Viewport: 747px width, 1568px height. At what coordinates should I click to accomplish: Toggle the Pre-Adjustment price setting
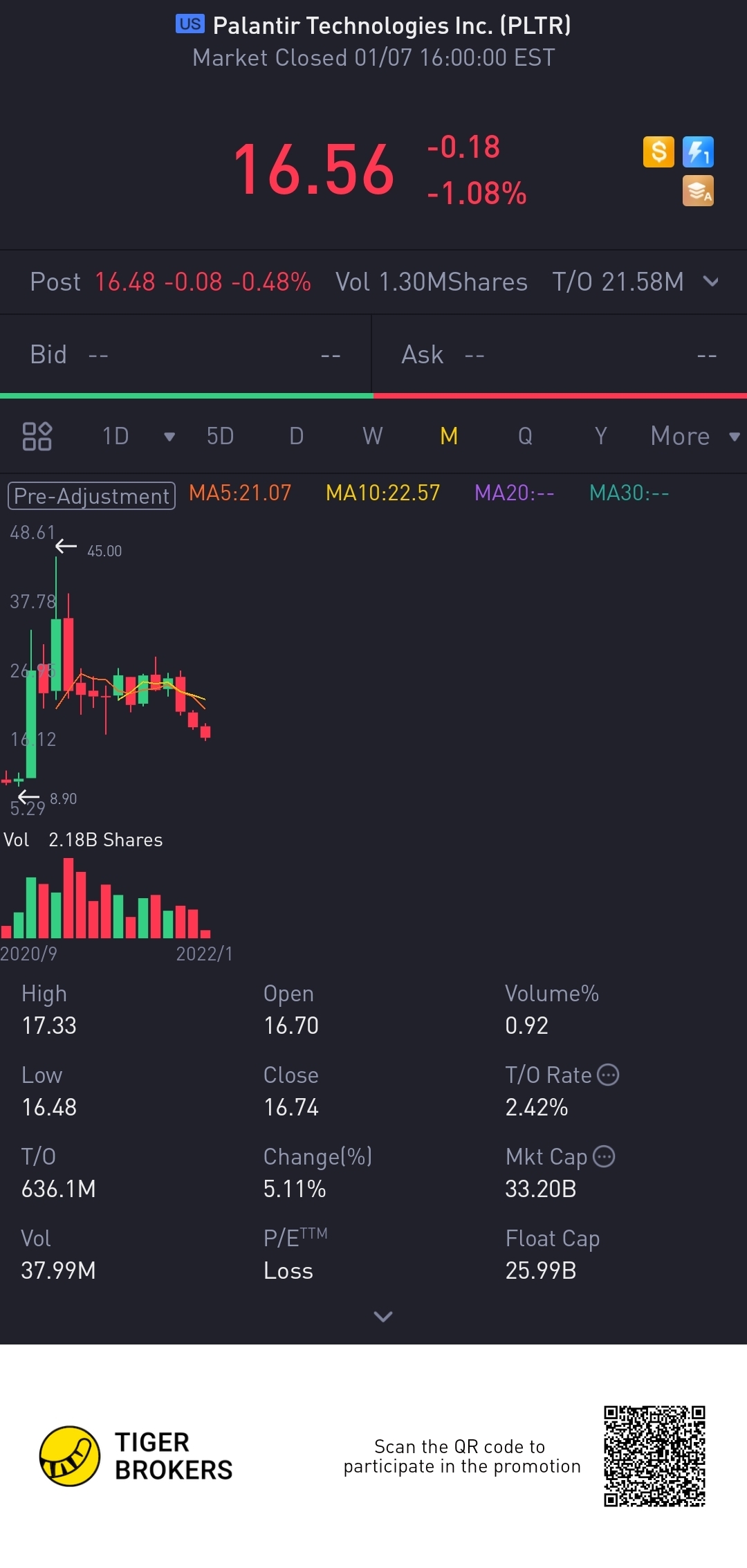(x=91, y=495)
